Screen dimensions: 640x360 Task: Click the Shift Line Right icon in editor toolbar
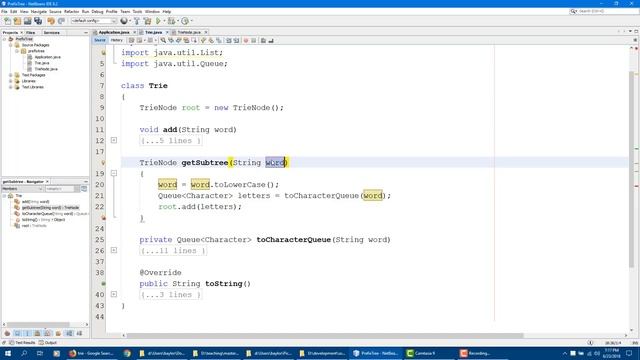(x=236, y=40)
